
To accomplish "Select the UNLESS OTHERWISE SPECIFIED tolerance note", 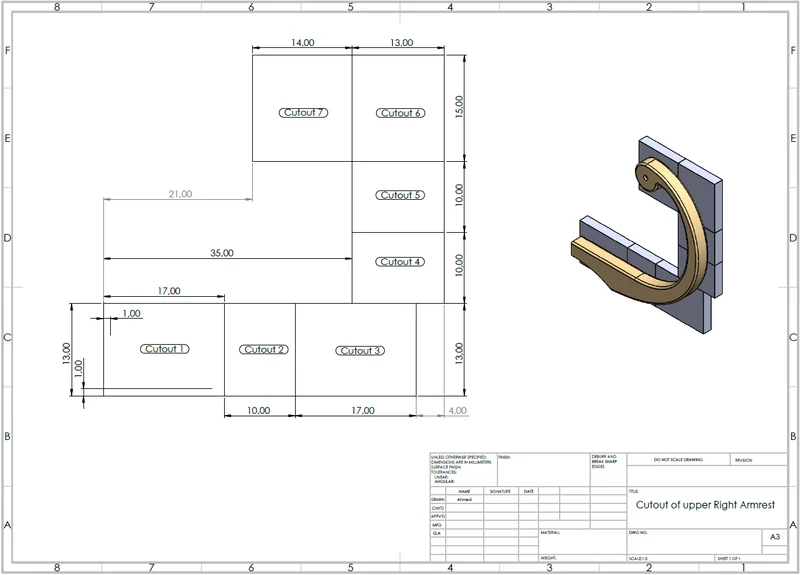I will [461, 469].
